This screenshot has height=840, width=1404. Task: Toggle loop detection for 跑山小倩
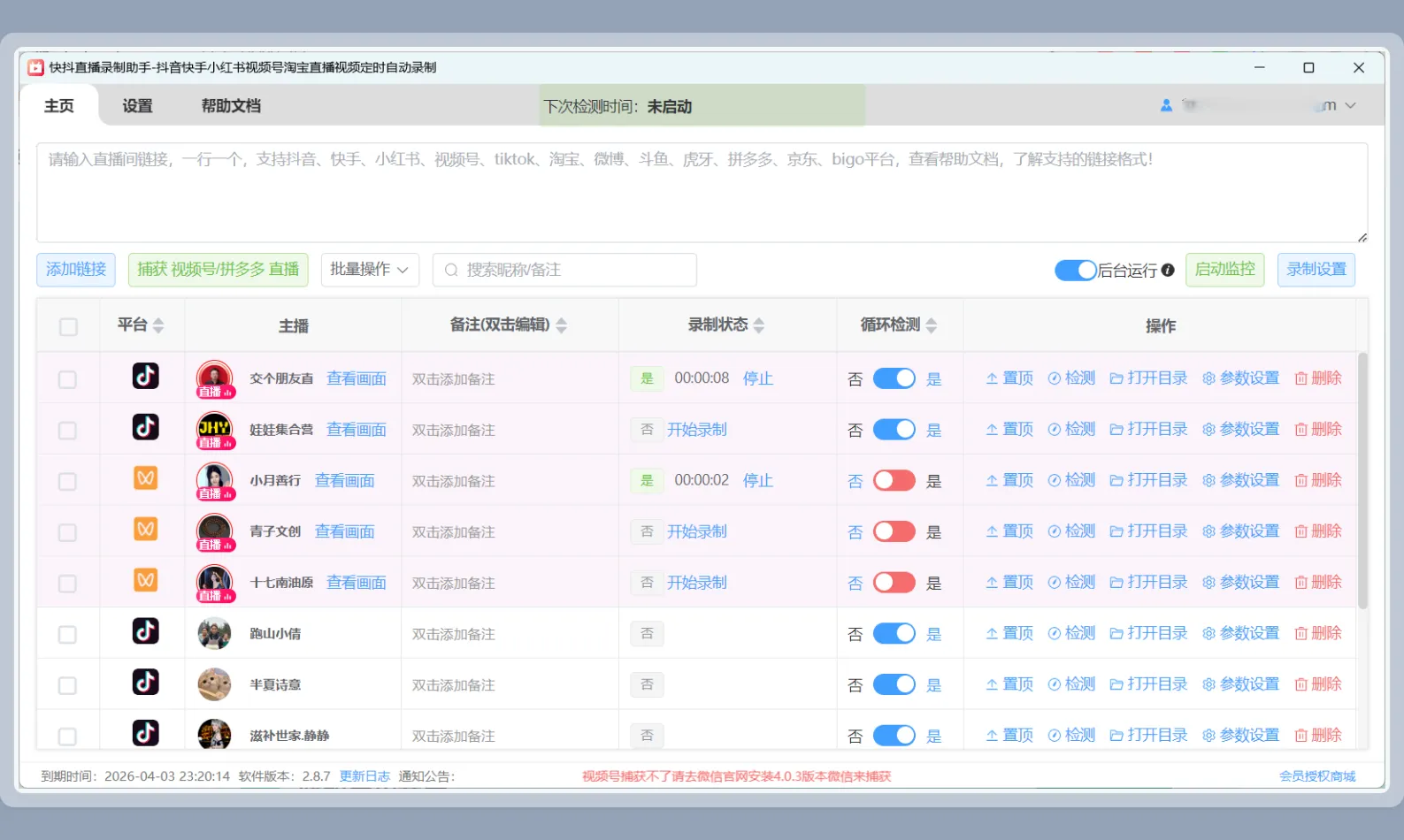tap(894, 634)
